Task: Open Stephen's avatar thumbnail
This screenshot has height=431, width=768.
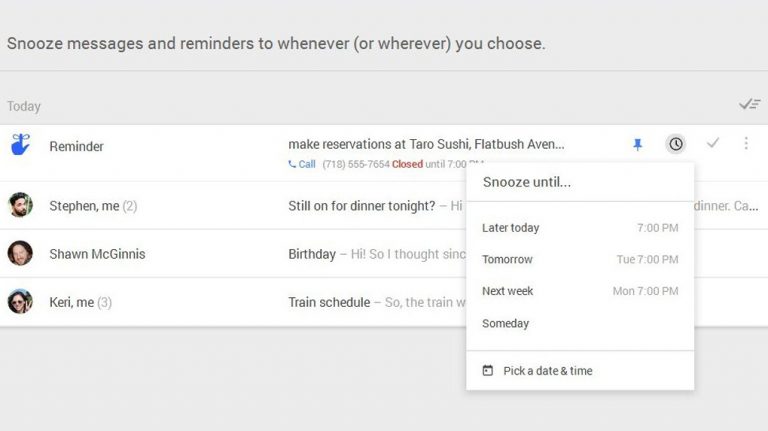Action: pos(20,206)
